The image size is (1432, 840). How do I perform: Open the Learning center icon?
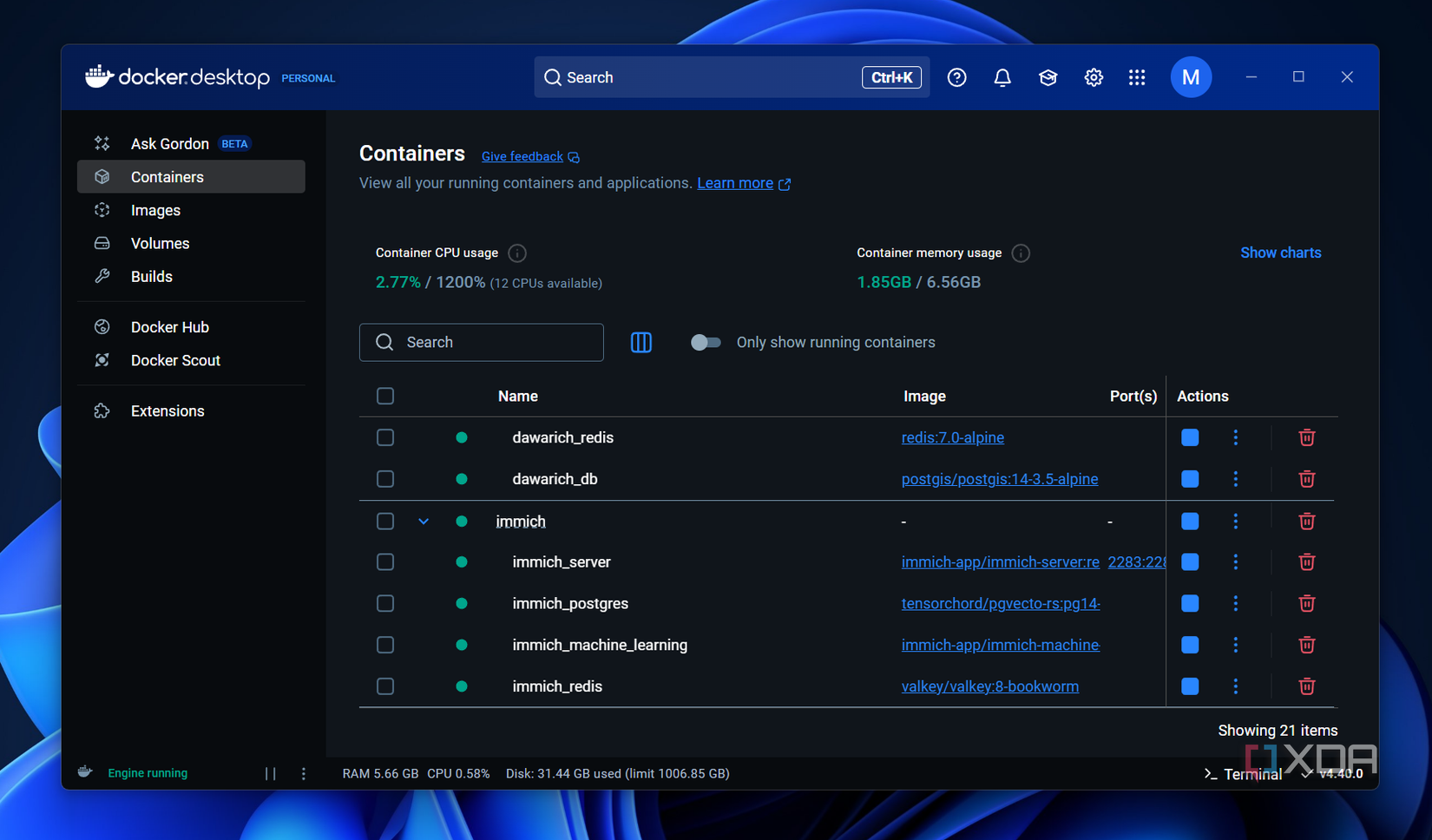point(1048,78)
